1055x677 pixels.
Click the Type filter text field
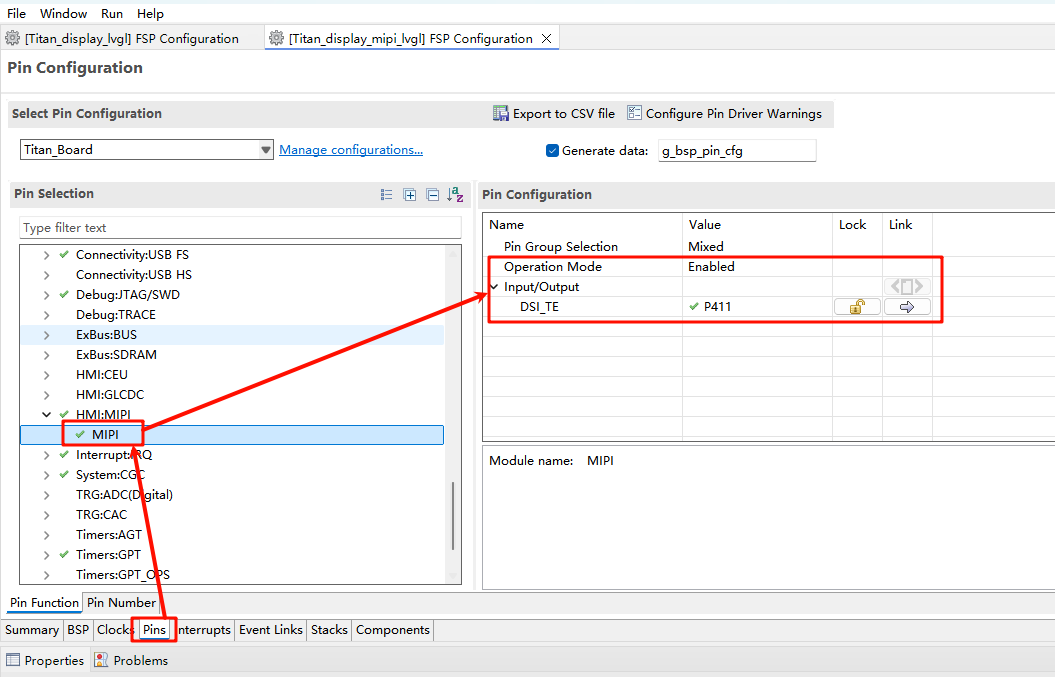[240, 228]
